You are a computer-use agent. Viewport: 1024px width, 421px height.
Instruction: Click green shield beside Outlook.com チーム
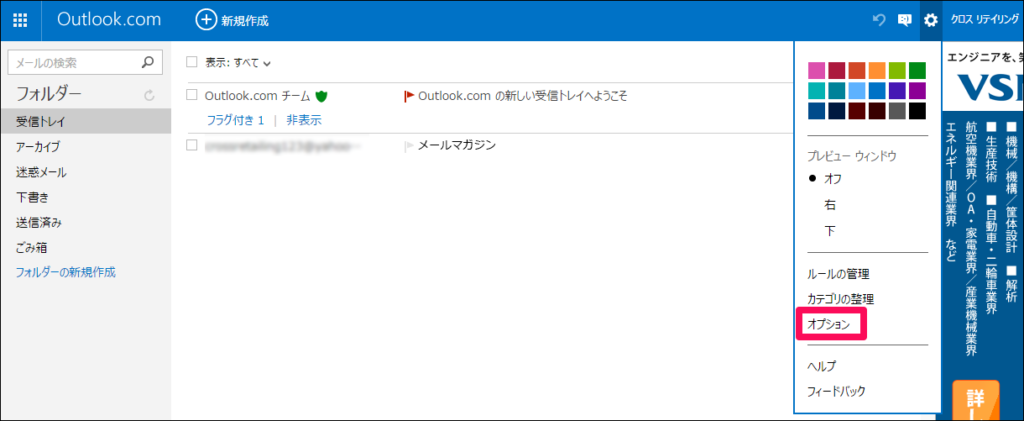[x=321, y=96]
